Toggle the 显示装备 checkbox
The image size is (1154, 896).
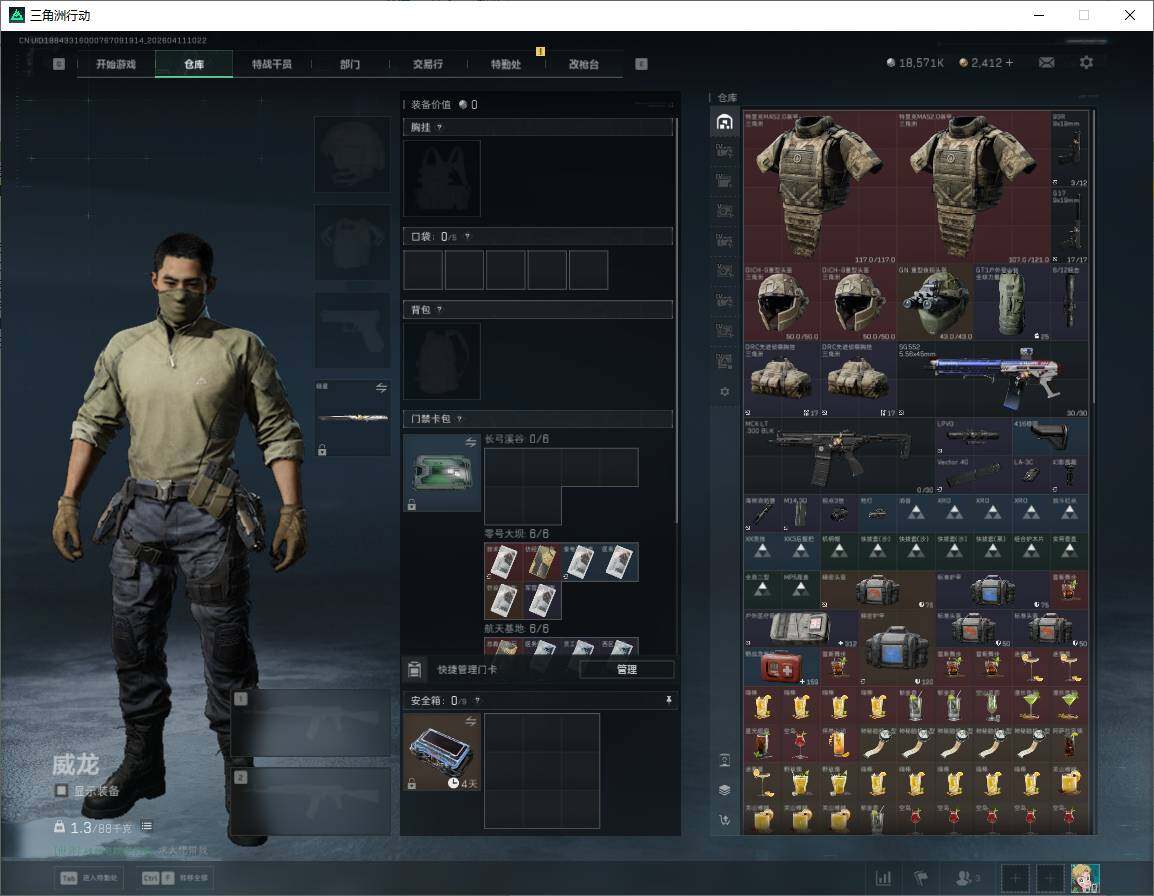coord(62,791)
